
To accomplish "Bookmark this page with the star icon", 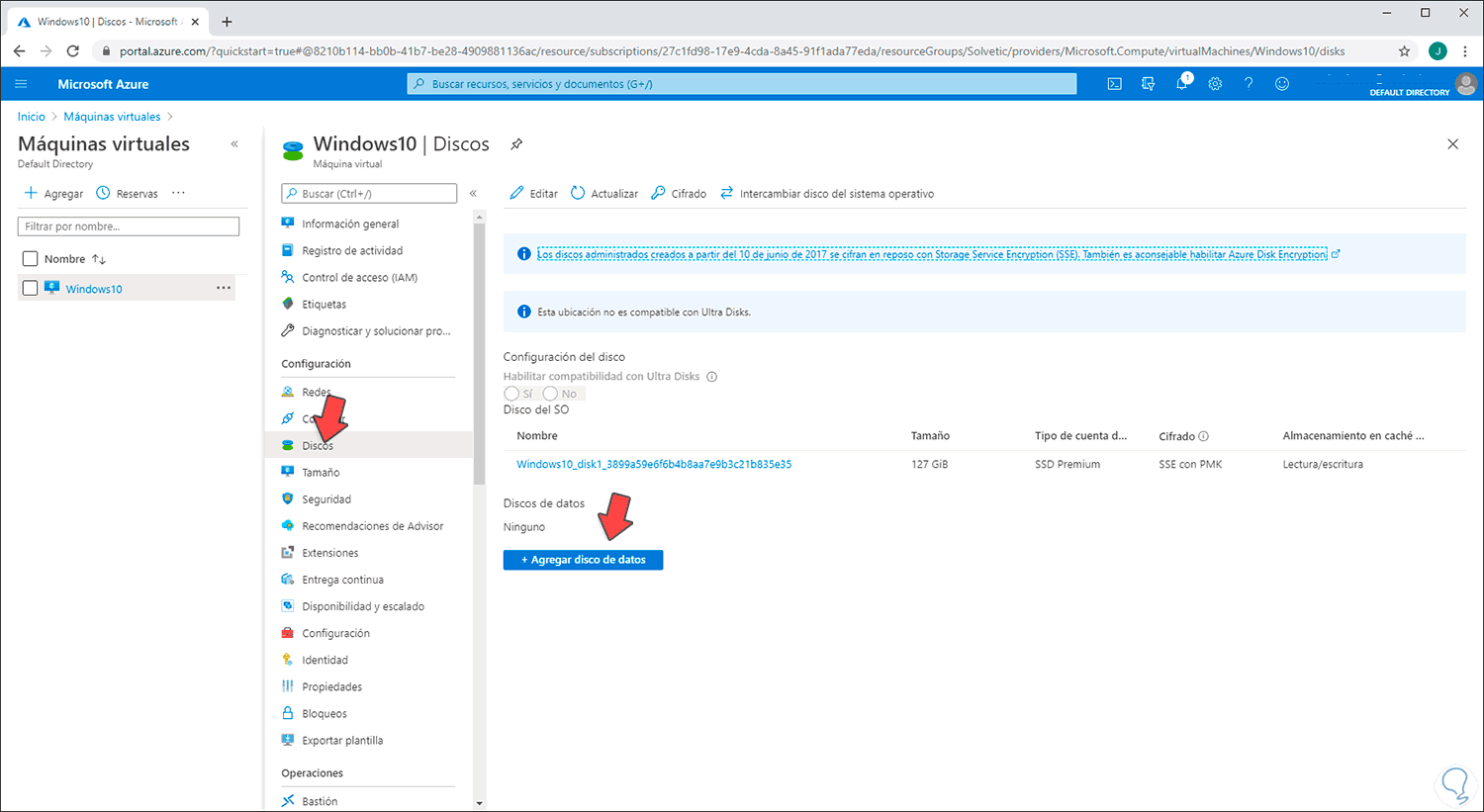I will [x=1405, y=51].
